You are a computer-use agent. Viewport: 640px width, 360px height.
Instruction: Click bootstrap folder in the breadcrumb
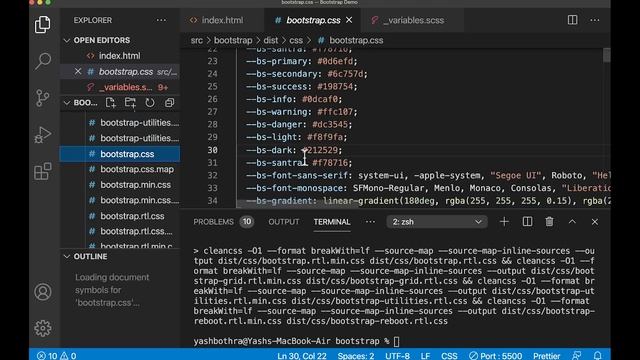233,40
